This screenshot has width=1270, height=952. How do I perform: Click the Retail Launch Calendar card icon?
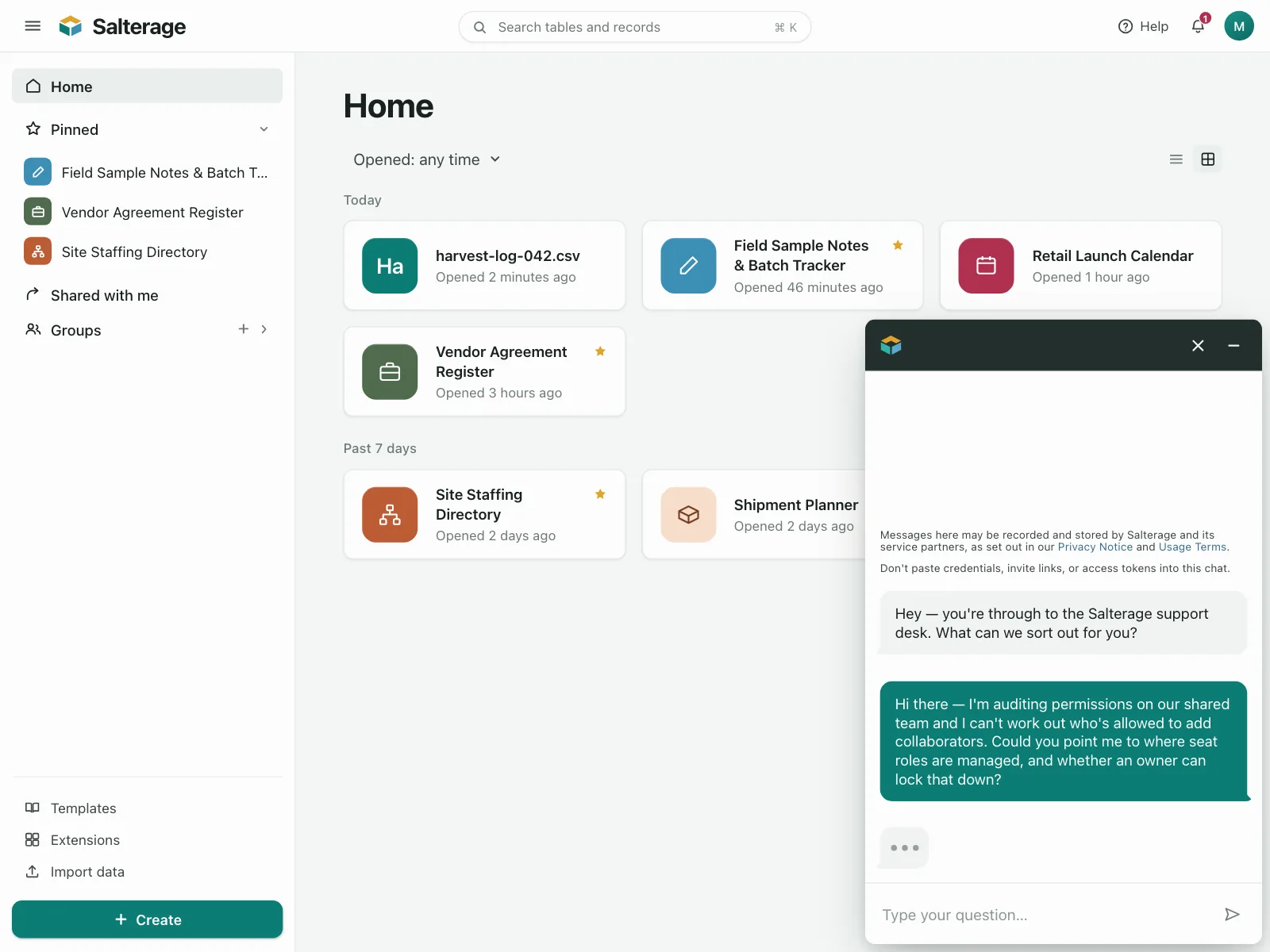(x=986, y=266)
